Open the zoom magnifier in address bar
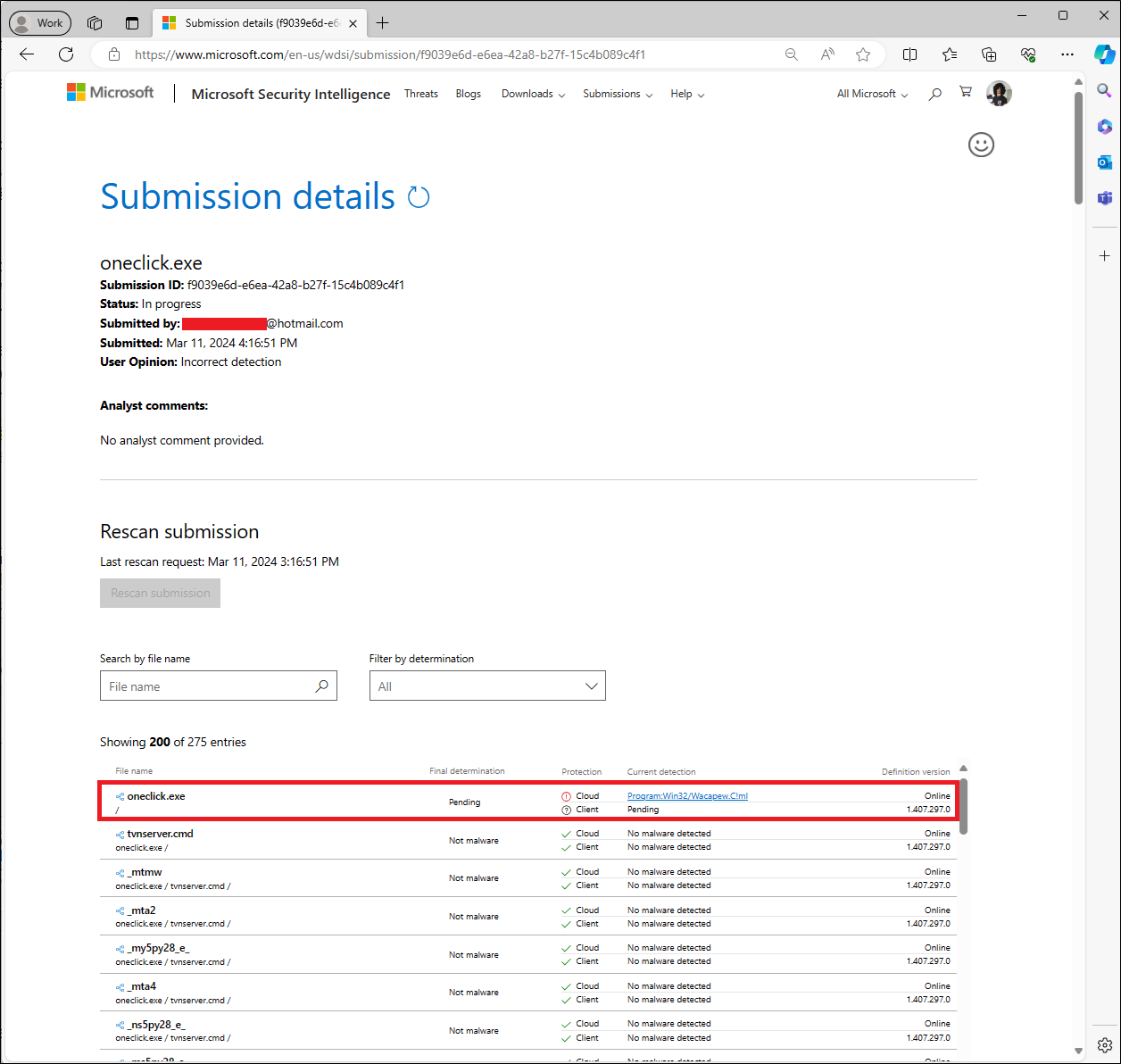Viewport: 1121px width, 1064px height. click(791, 54)
